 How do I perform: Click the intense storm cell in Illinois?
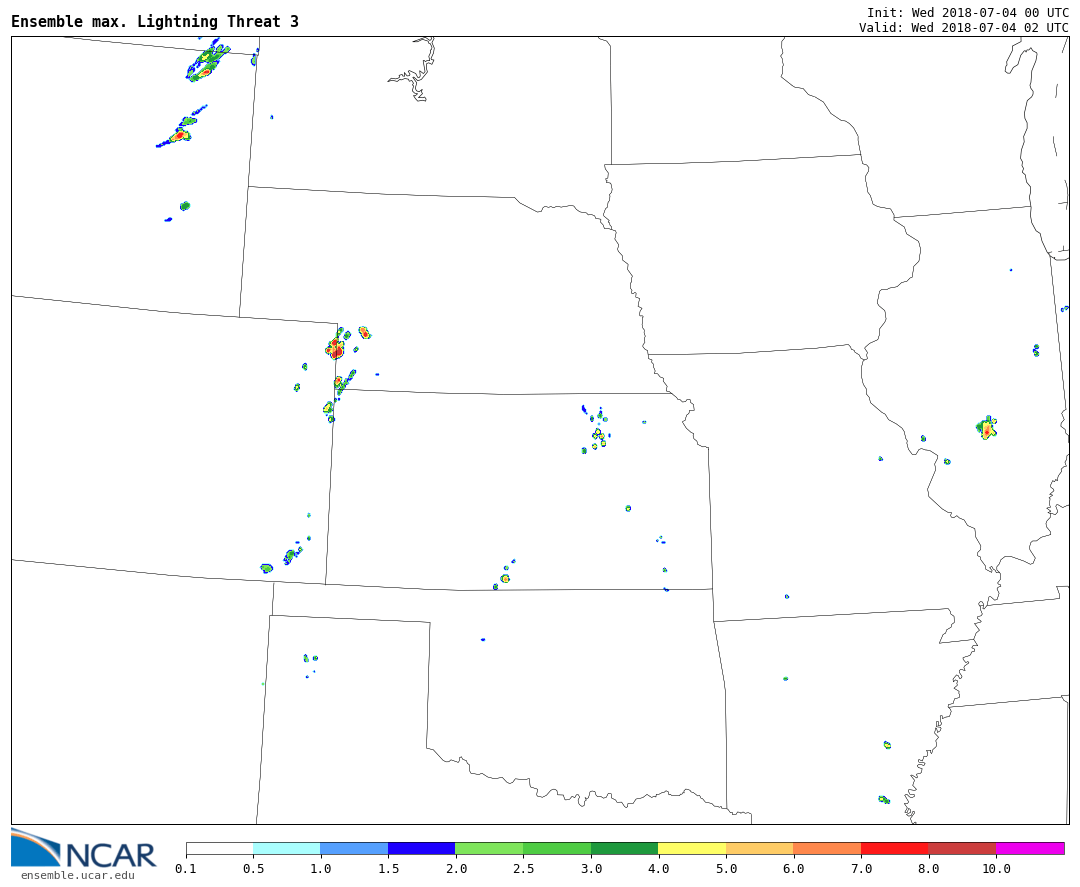987,429
